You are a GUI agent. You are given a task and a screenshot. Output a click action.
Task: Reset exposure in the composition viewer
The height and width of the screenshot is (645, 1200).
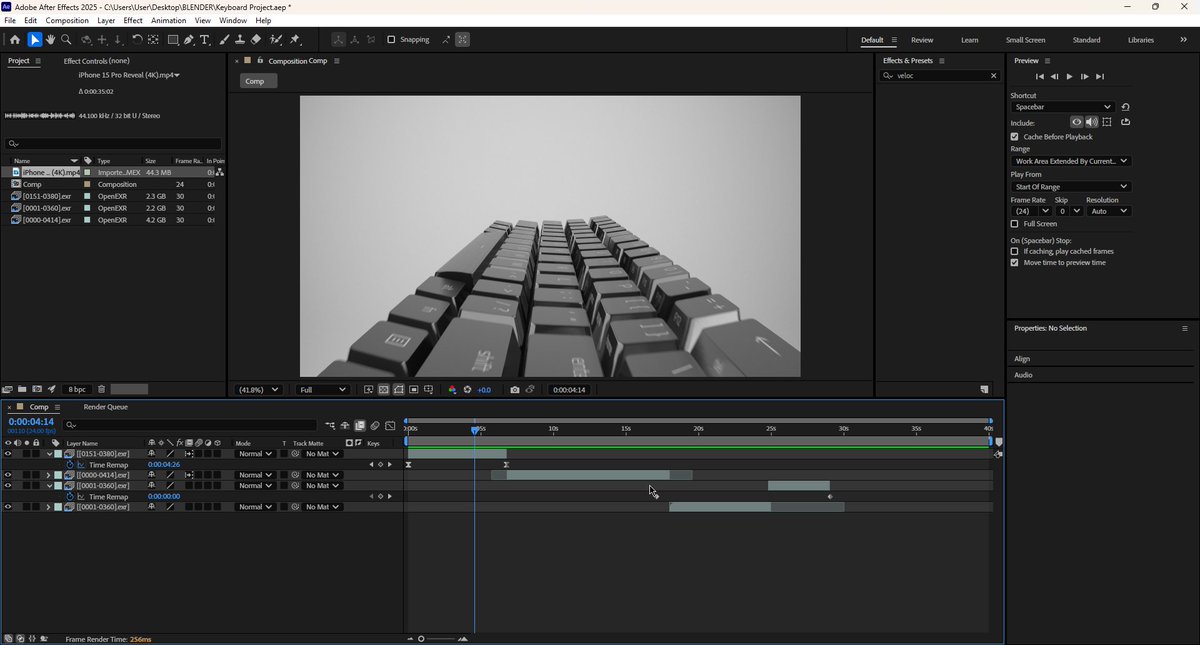(467, 390)
